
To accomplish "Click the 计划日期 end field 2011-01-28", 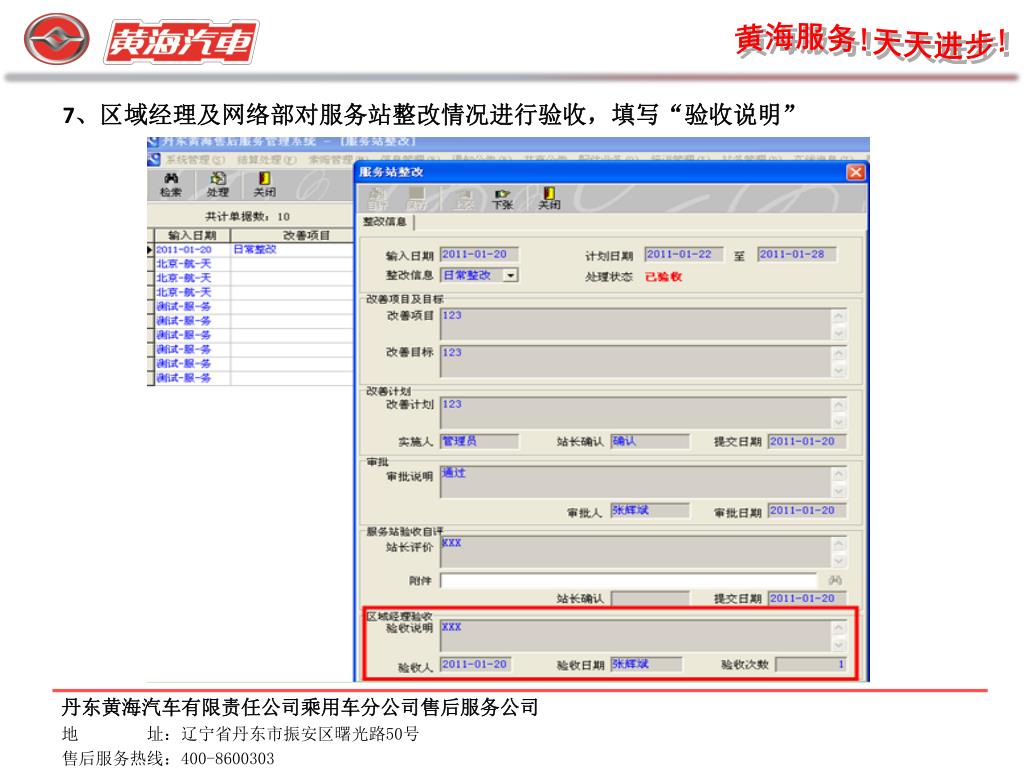I will (x=797, y=254).
